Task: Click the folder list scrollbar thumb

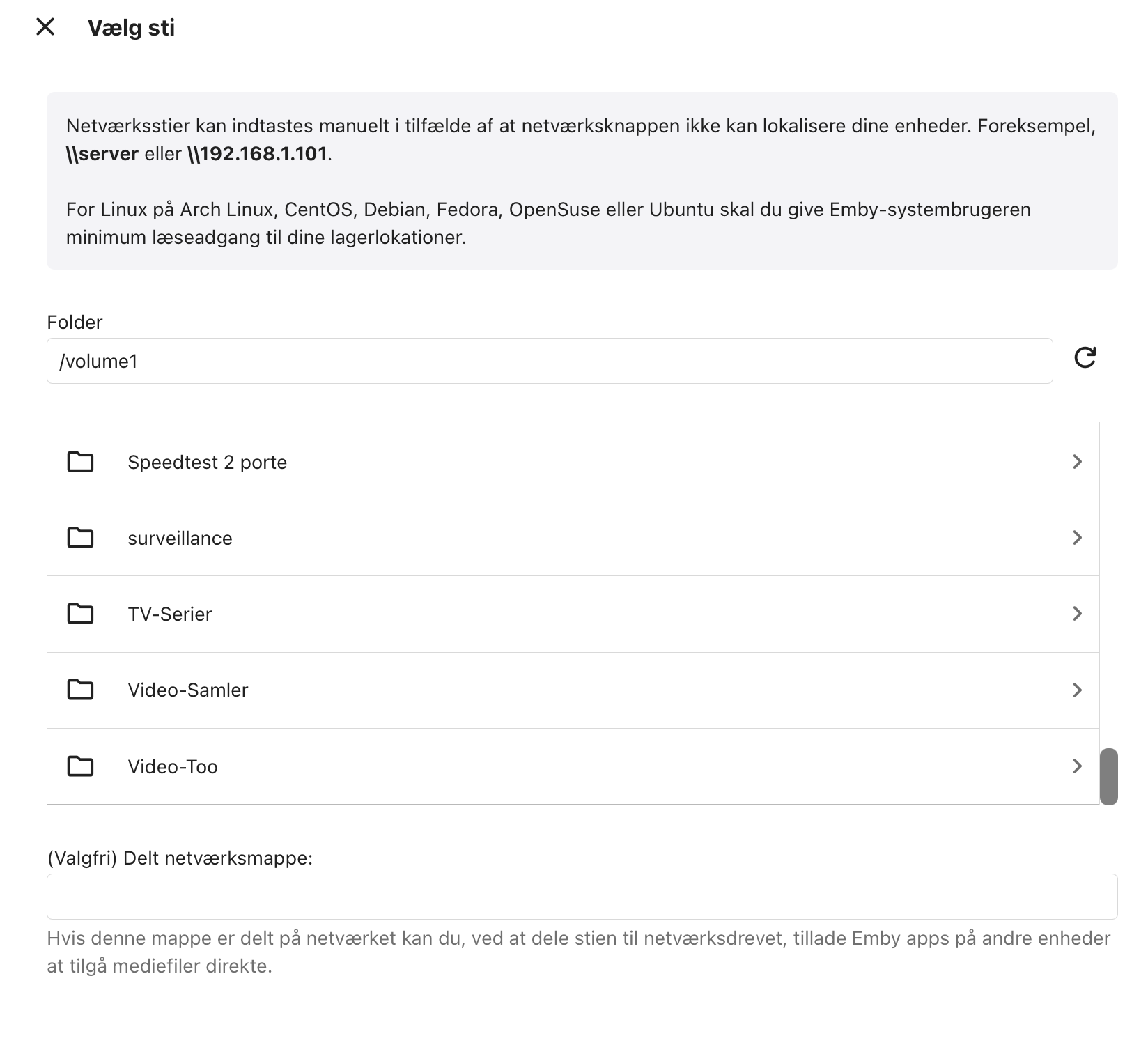Action: tap(1108, 776)
